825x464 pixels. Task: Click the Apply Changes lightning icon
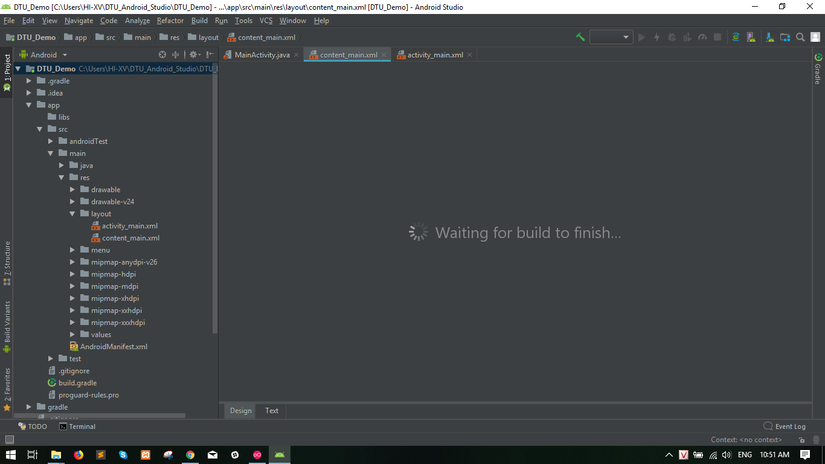click(x=657, y=37)
